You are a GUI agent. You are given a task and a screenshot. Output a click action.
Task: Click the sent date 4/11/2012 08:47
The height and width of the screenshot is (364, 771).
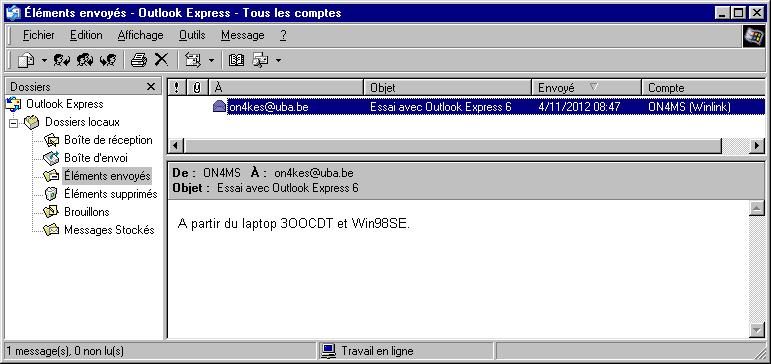coord(579,106)
